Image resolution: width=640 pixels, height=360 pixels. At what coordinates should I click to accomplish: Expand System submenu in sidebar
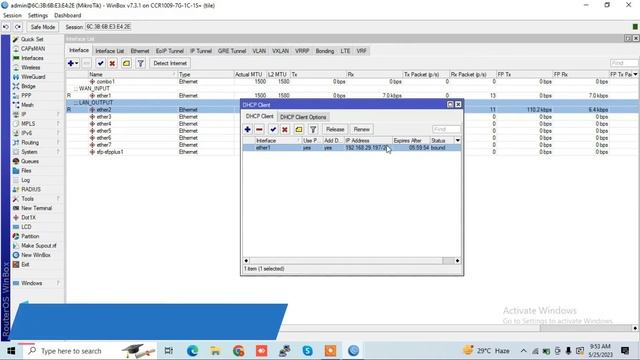tap(59, 152)
